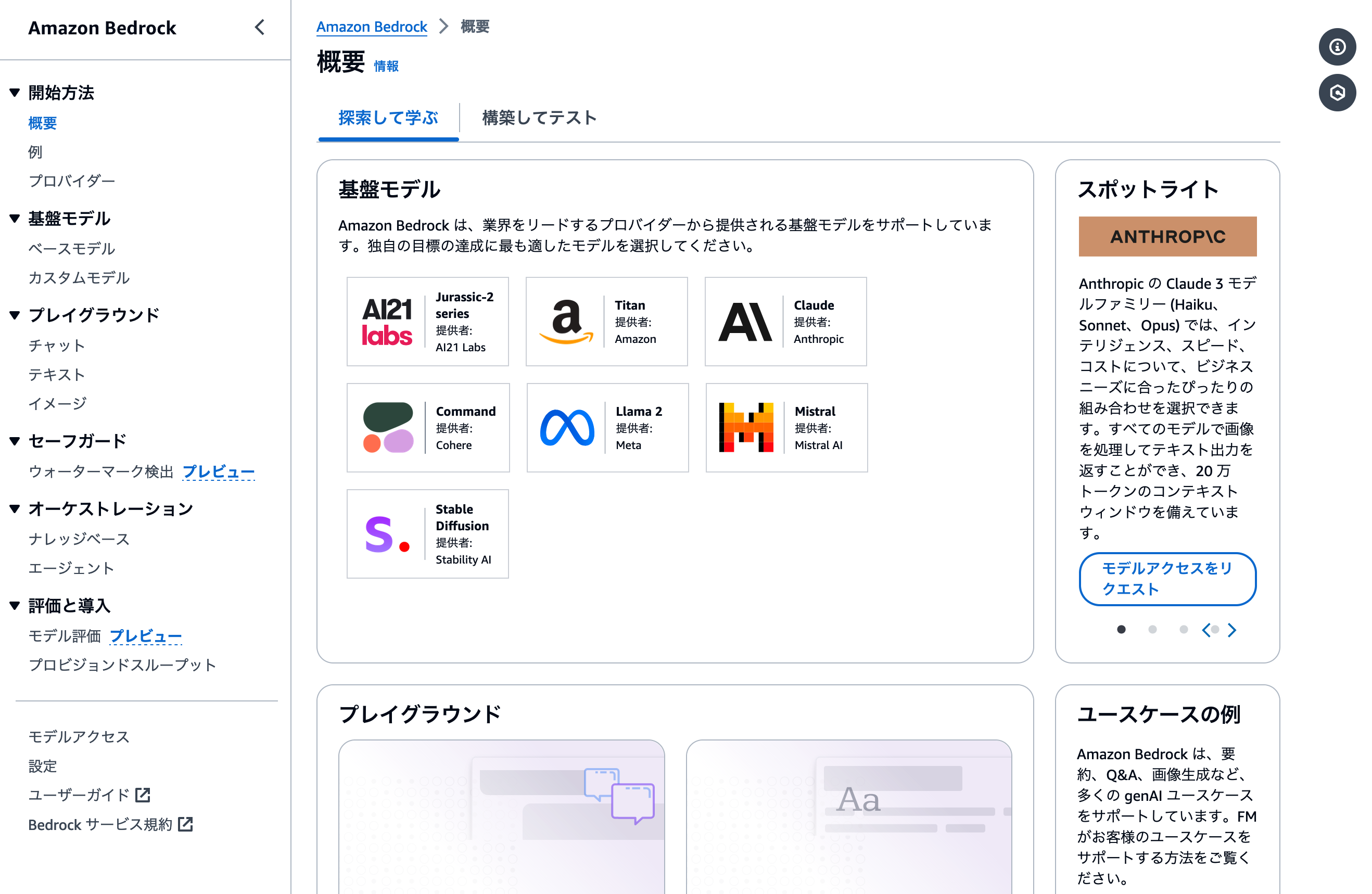Viewport: 1372px width, 894px height.
Task: Click the next arrow in the spotlight carousel
Action: coord(1233,630)
